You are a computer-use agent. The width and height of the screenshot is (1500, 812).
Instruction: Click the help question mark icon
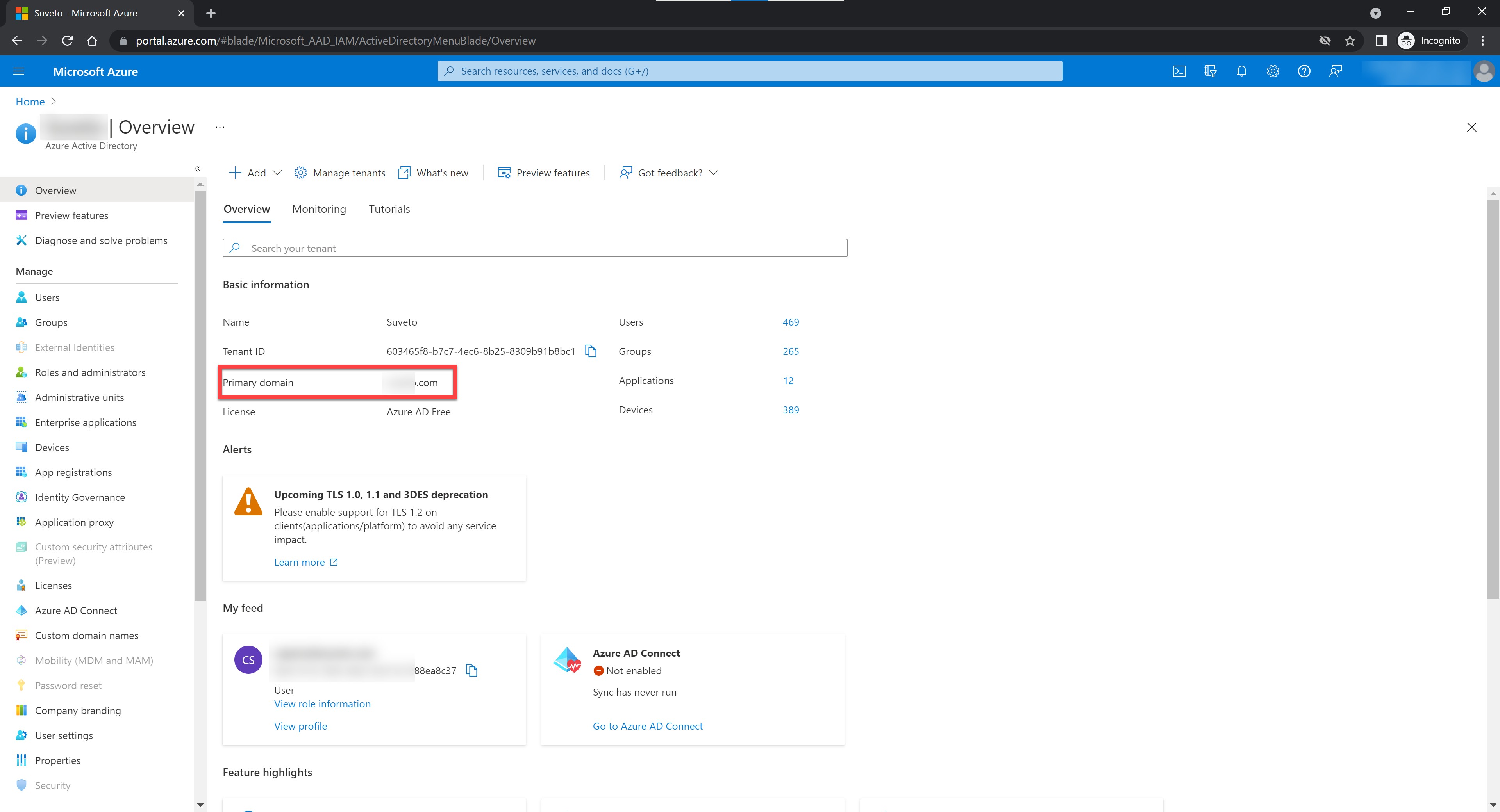pyautogui.click(x=1304, y=71)
